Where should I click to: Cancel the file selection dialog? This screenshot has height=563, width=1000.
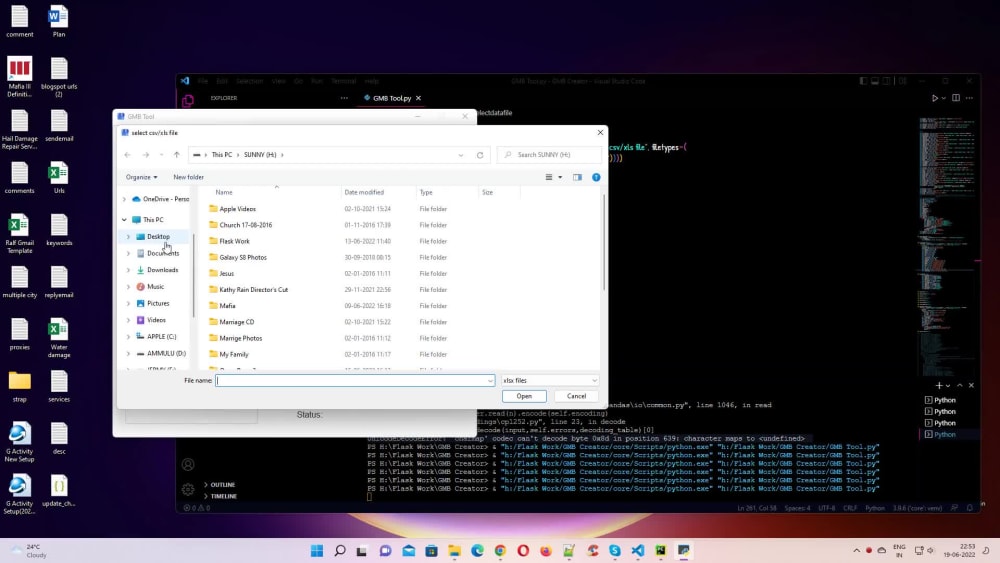tap(576, 396)
